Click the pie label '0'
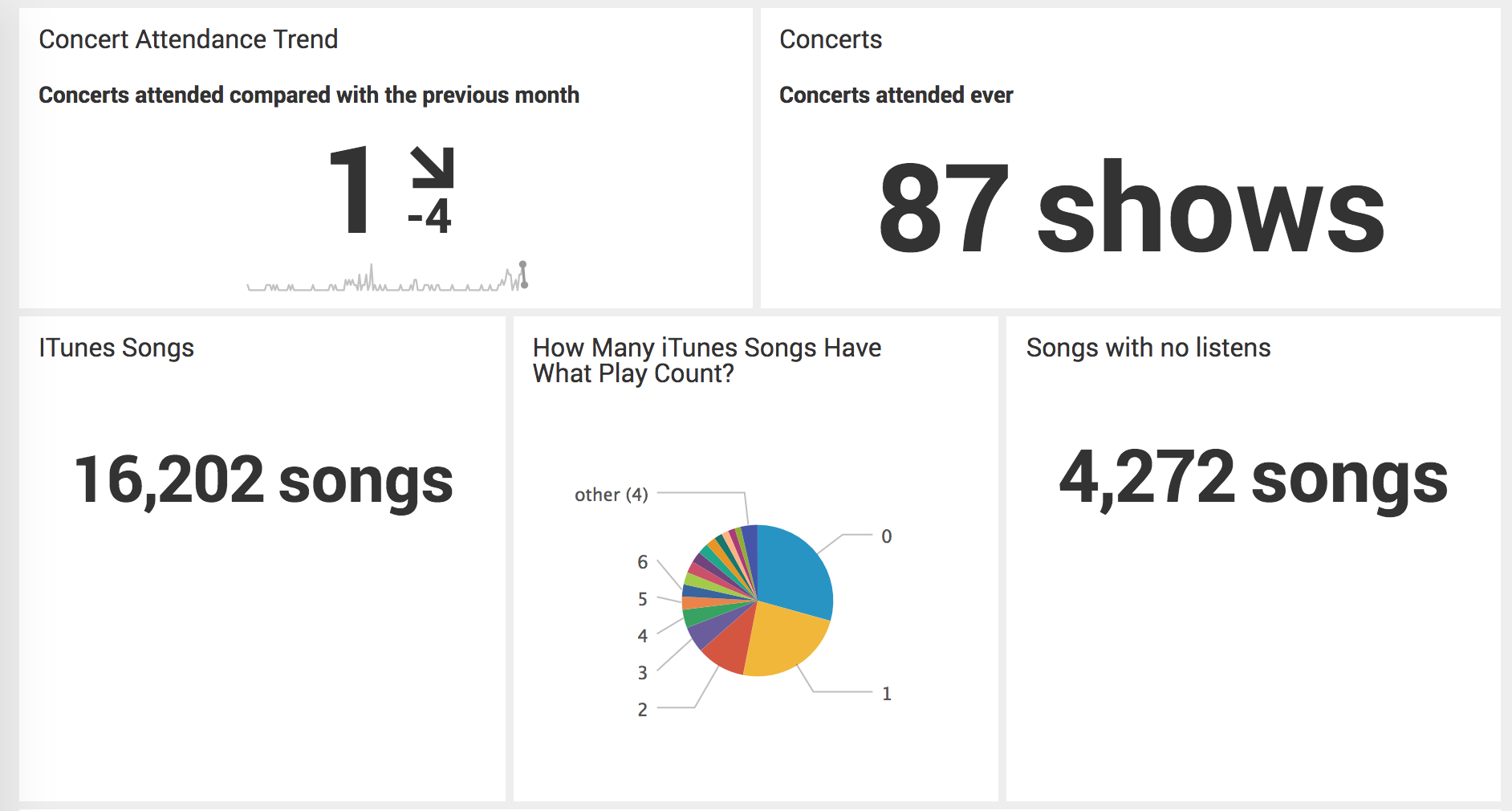Viewport: 1512px width, 811px height. (x=887, y=536)
